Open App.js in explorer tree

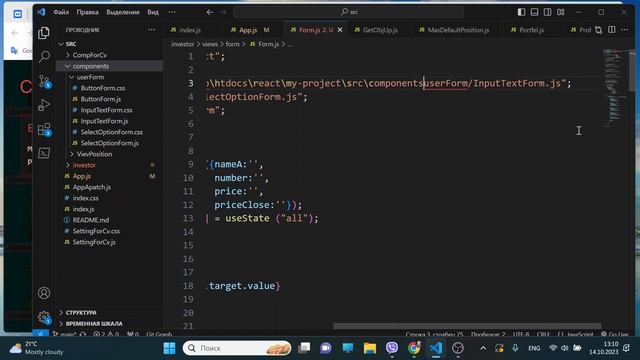[x=82, y=176]
